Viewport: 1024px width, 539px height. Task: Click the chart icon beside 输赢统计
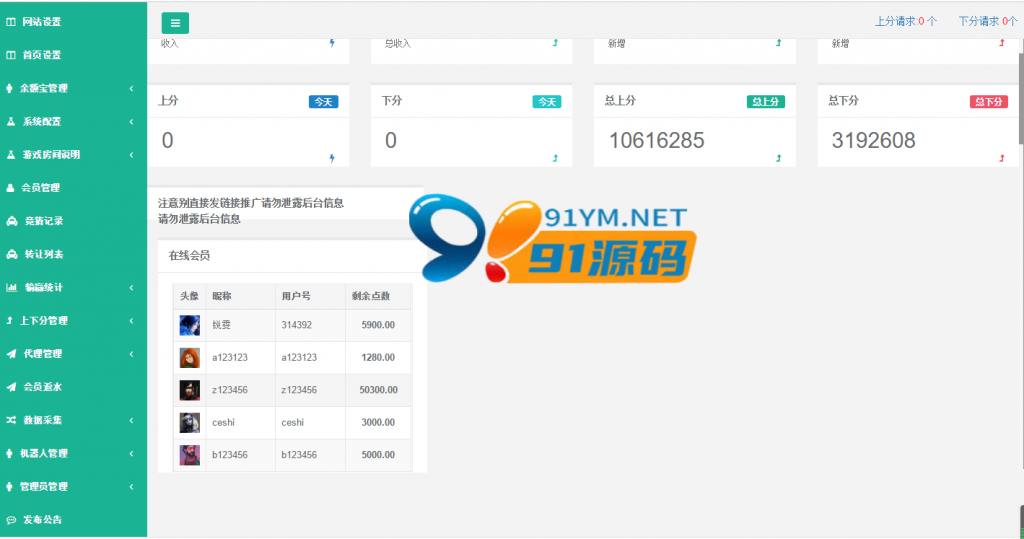point(11,287)
